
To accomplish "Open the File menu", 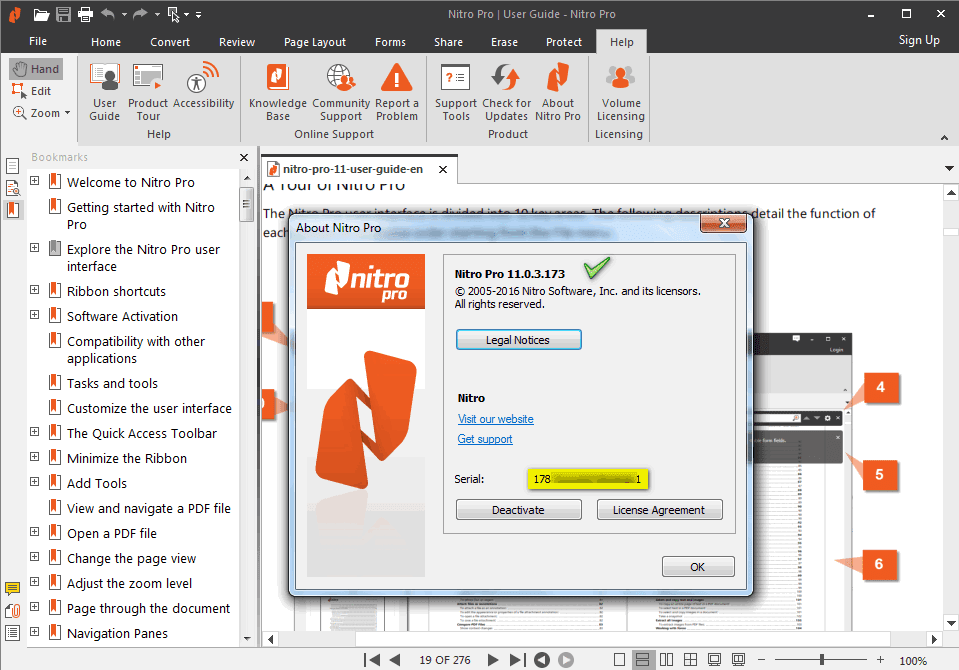I will click(38, 41).
